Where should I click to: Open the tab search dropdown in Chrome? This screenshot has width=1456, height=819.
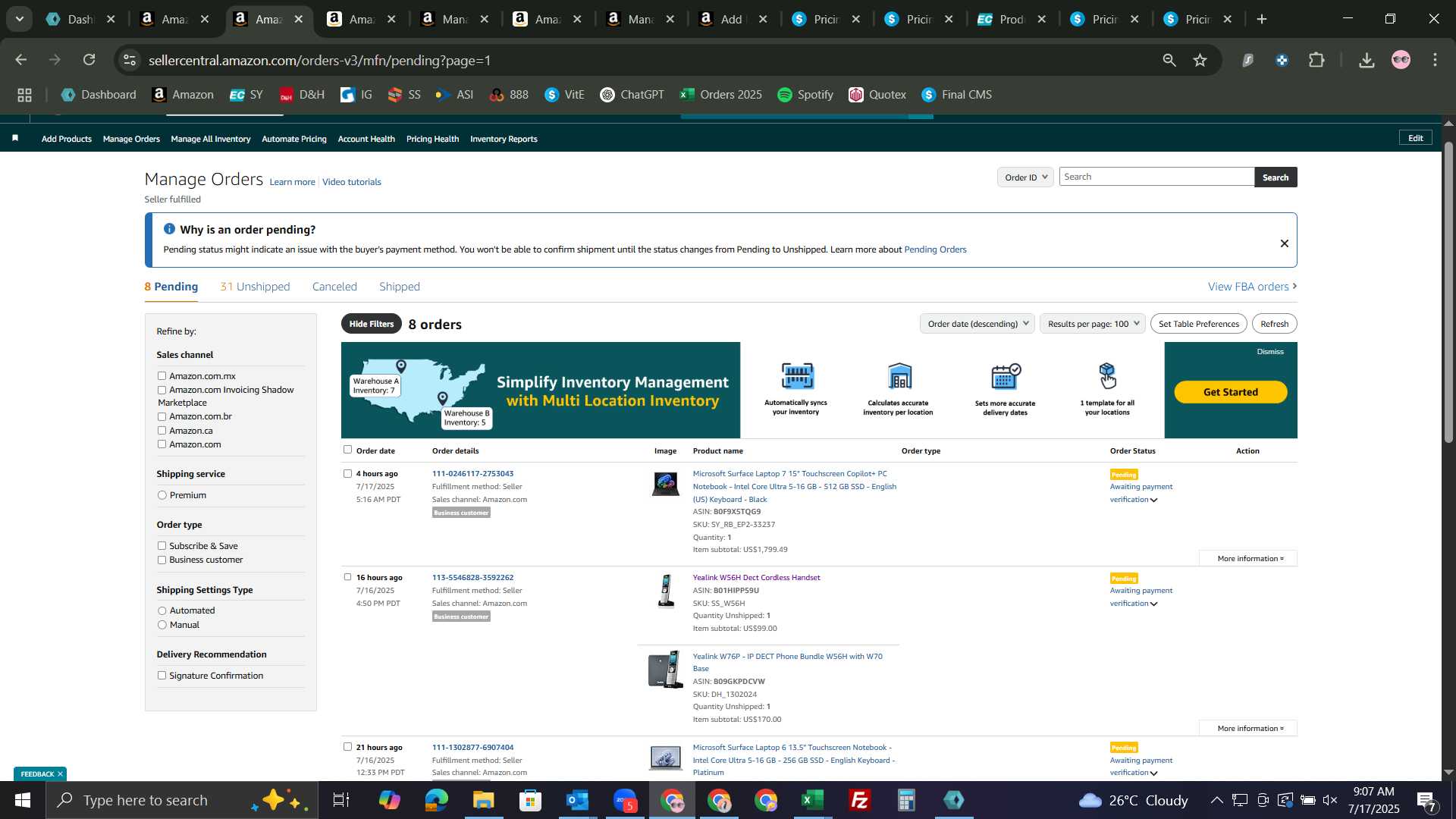(20, 19)
